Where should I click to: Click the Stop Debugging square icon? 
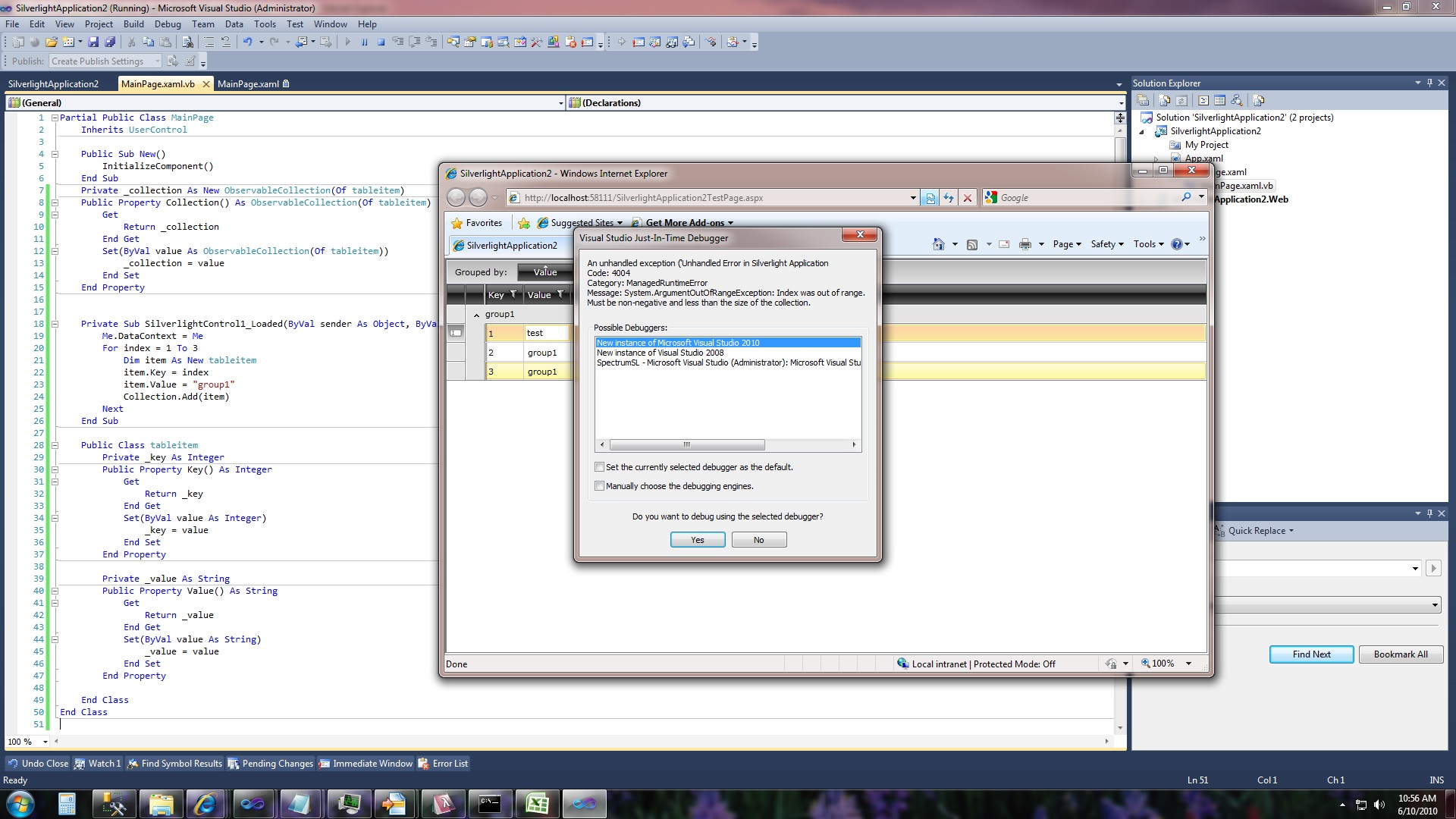[381, 42]
